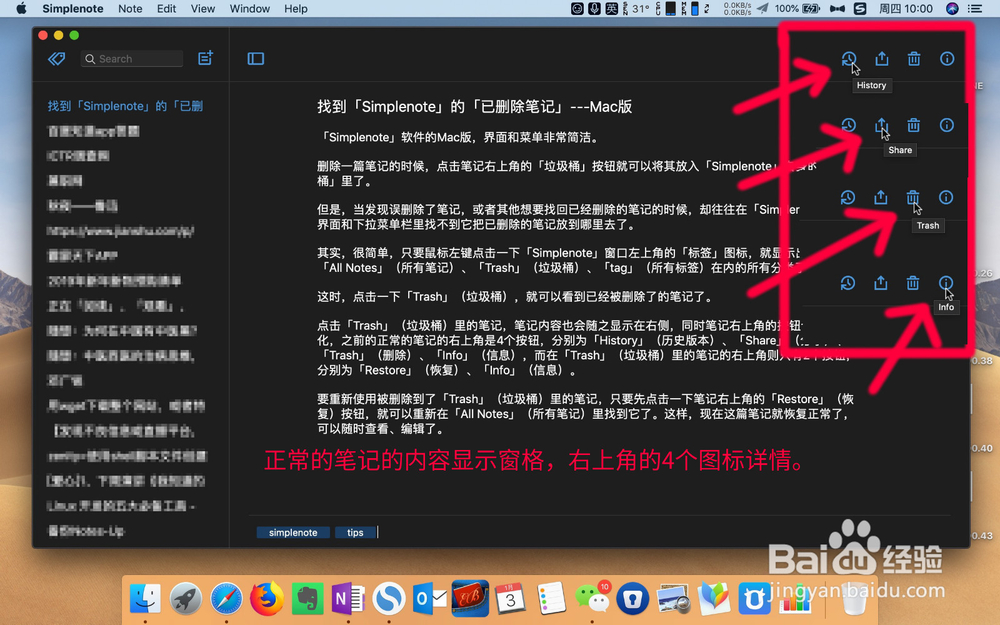Click the simplenote tag chip
The width and height of the screenshot is (1000, 625).
pyautogui.click(x=293, y=533)
